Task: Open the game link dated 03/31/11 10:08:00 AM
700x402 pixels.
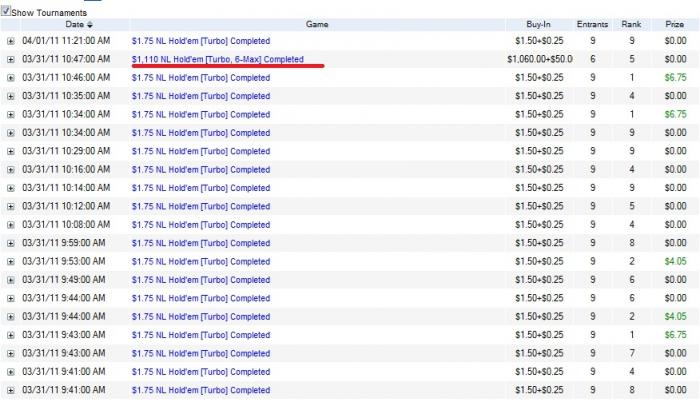Action: (201, 225)
